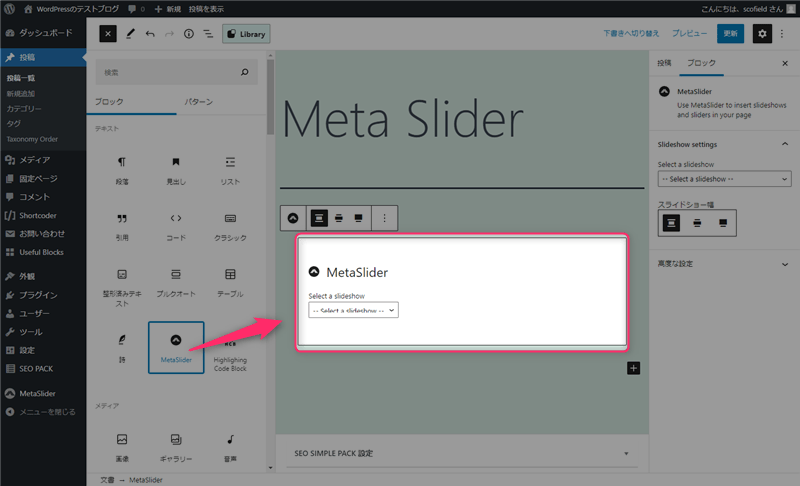Open Media (メディア) in admin menu
Screen dimensions: 800x486
(43, 160)
